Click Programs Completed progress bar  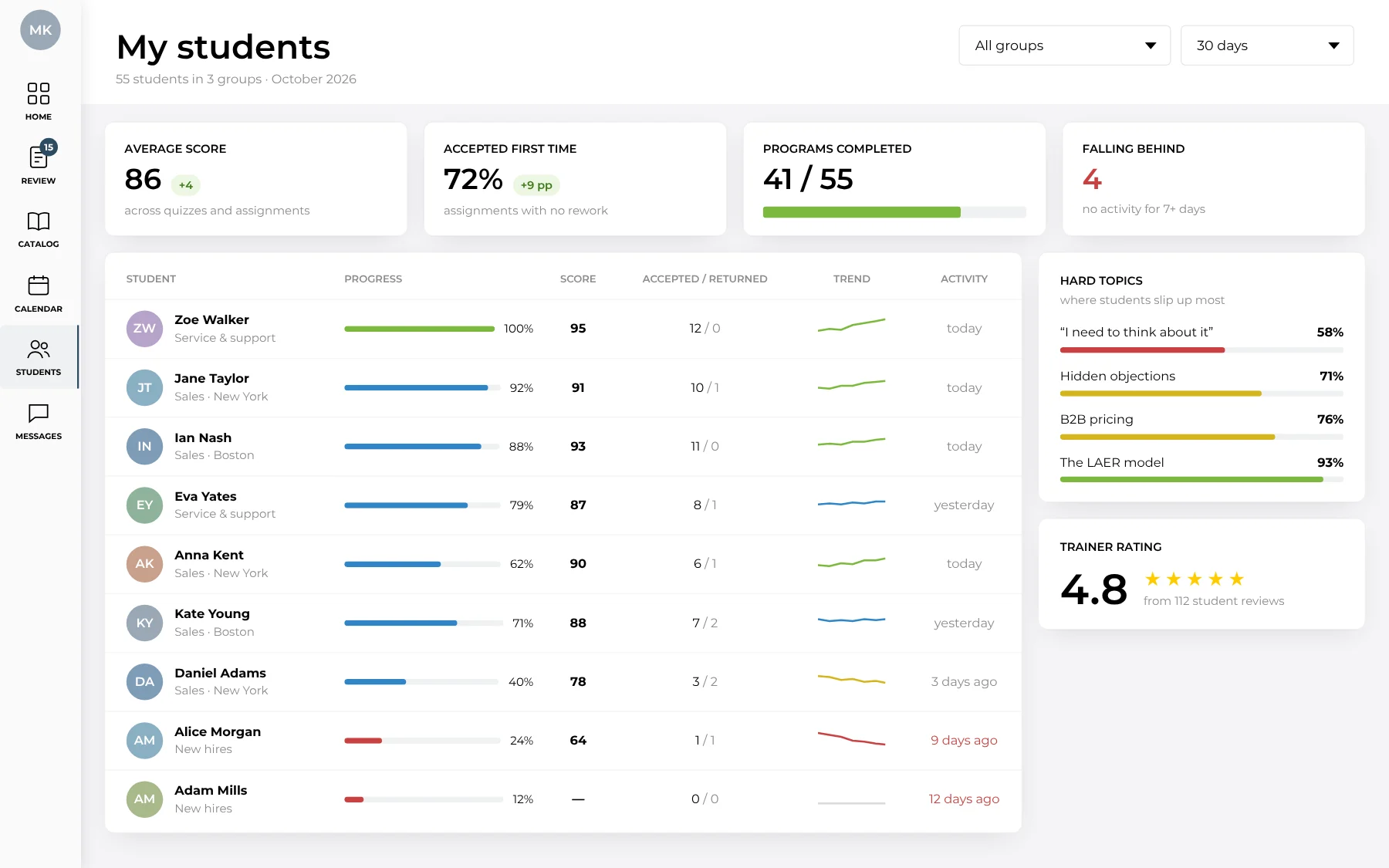[x=894, y=212]
